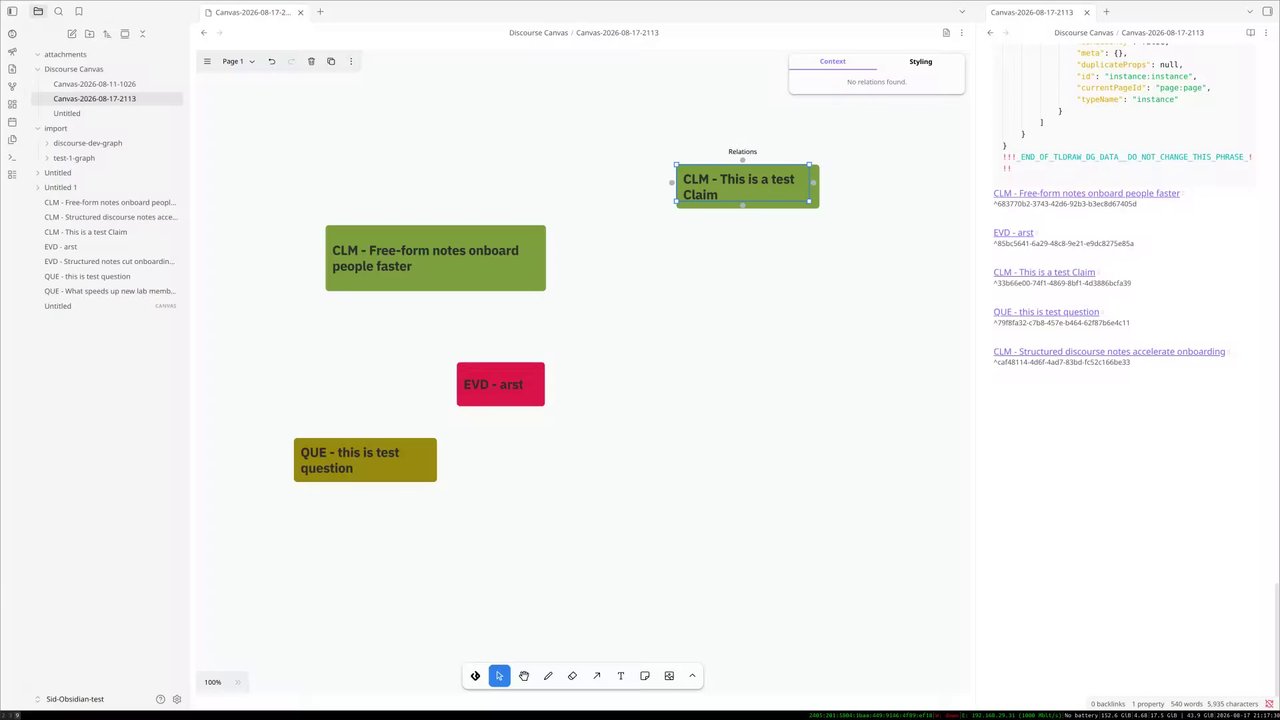
Task: Click the auto-reveal current file icon
Action: [124, 34]
